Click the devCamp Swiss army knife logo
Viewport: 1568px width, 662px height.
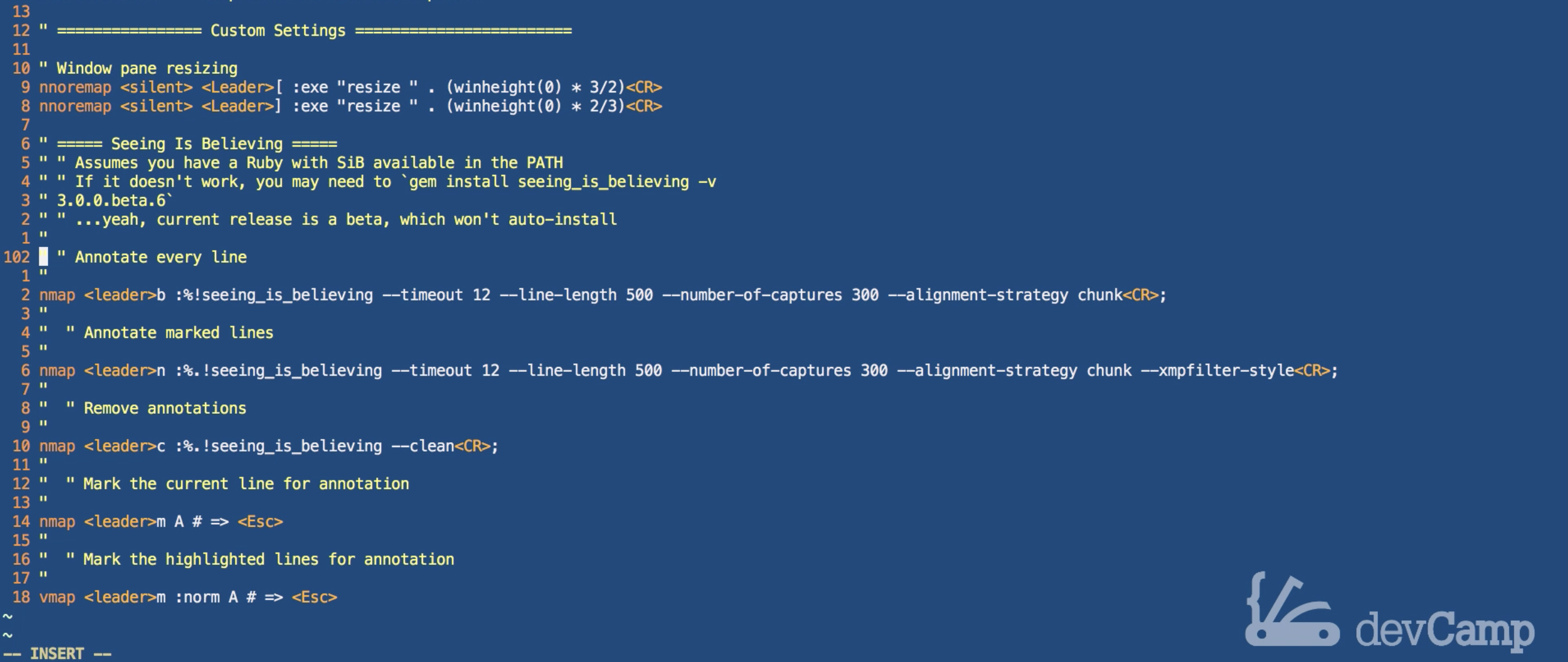[1291, 611]
